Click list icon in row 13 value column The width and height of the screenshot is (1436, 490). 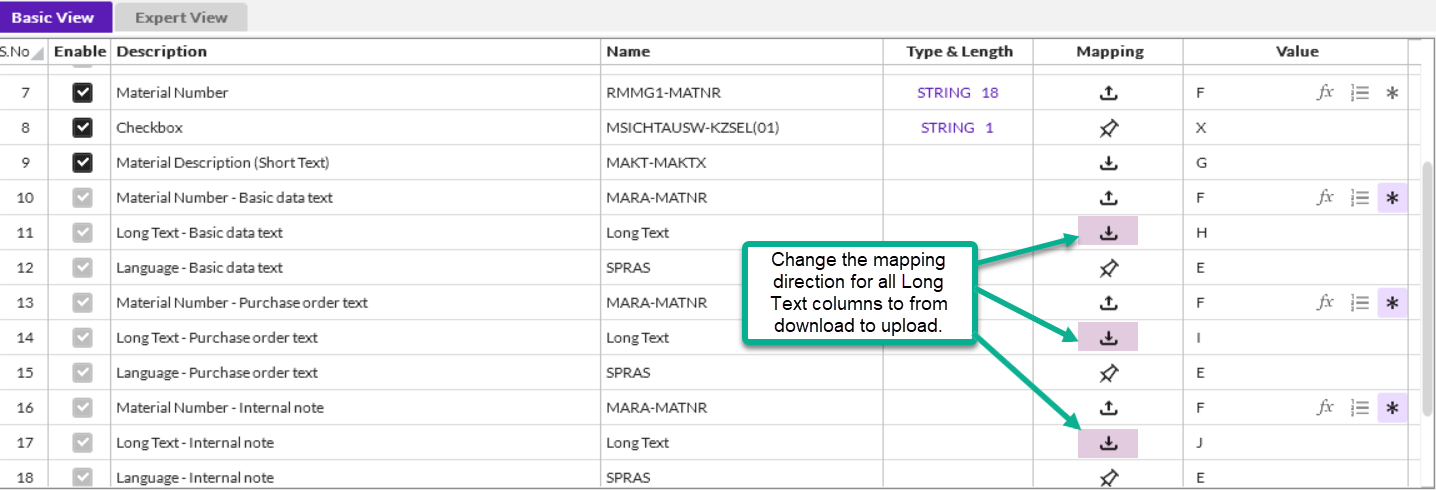point(1359,302)
